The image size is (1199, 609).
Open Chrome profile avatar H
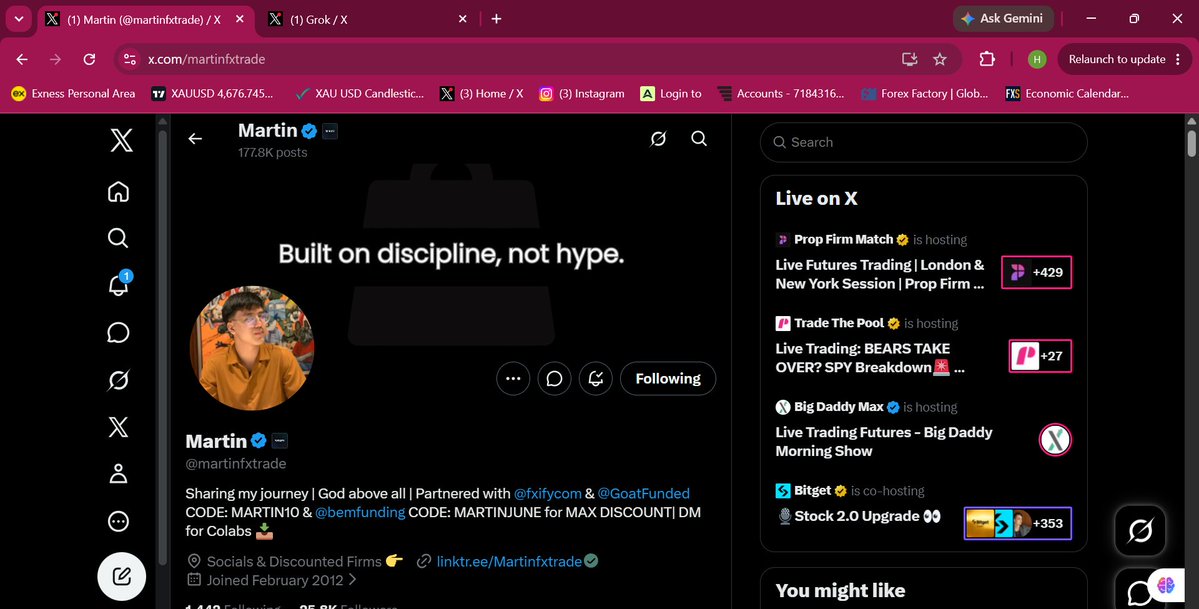[x=1037, y=59]
